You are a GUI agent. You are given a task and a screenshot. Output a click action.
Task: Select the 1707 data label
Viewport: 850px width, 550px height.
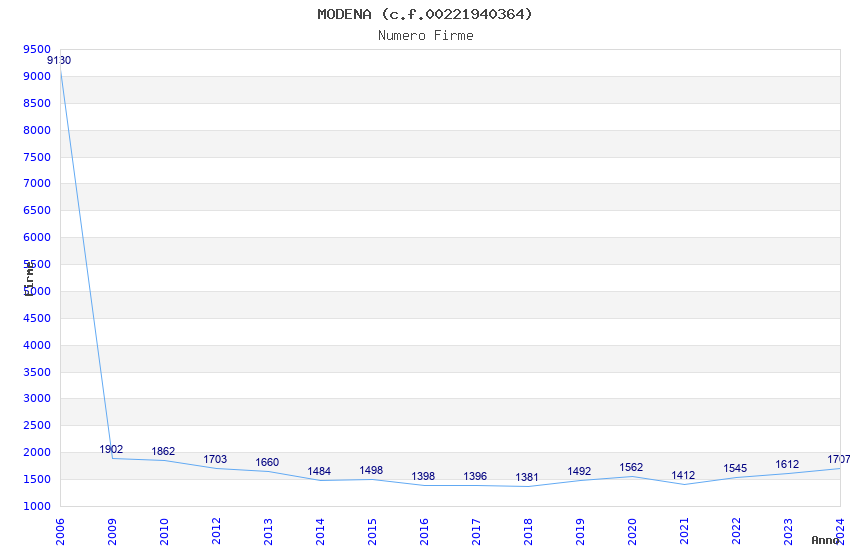(839, 460)
